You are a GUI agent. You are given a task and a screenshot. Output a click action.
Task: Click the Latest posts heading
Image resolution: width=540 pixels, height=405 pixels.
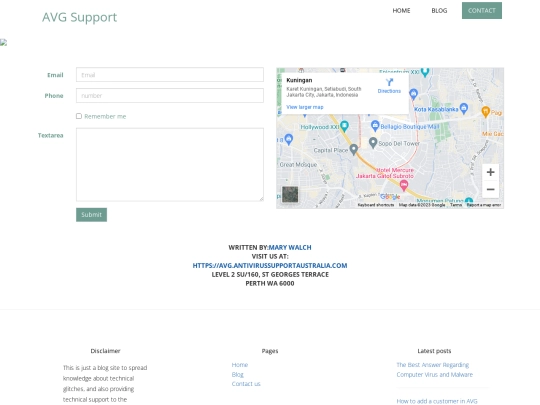pyautogui.click(x=434, y=351)
